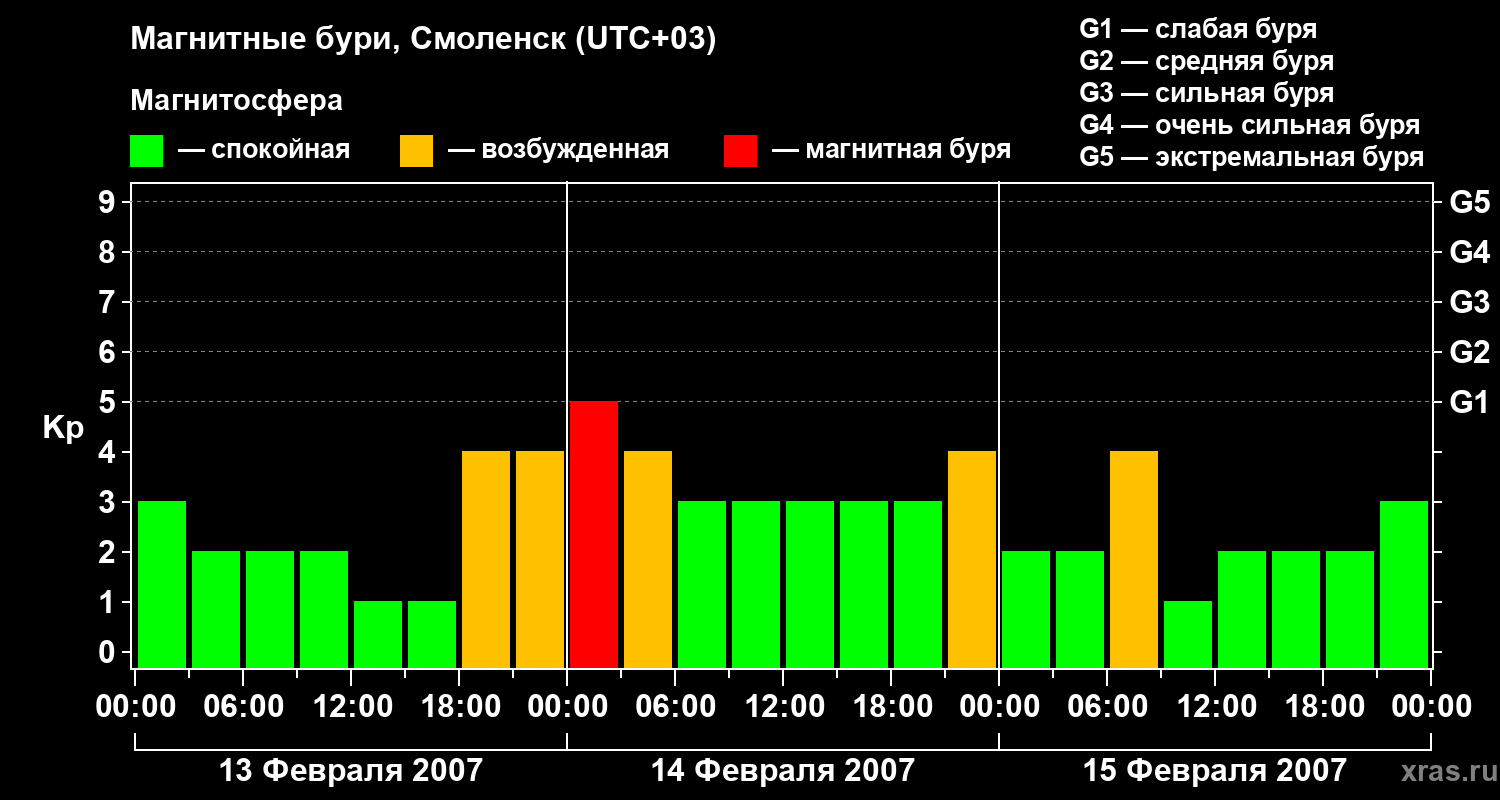Click the '15 Февраля 2007' date label
This screenshot has width=1500, height=800.
point(1215,771)
